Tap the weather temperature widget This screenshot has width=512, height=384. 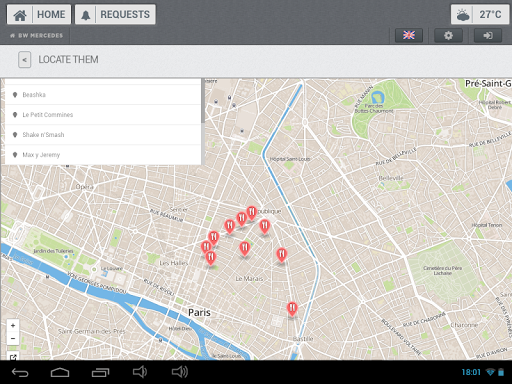click(x=480, y=15)
